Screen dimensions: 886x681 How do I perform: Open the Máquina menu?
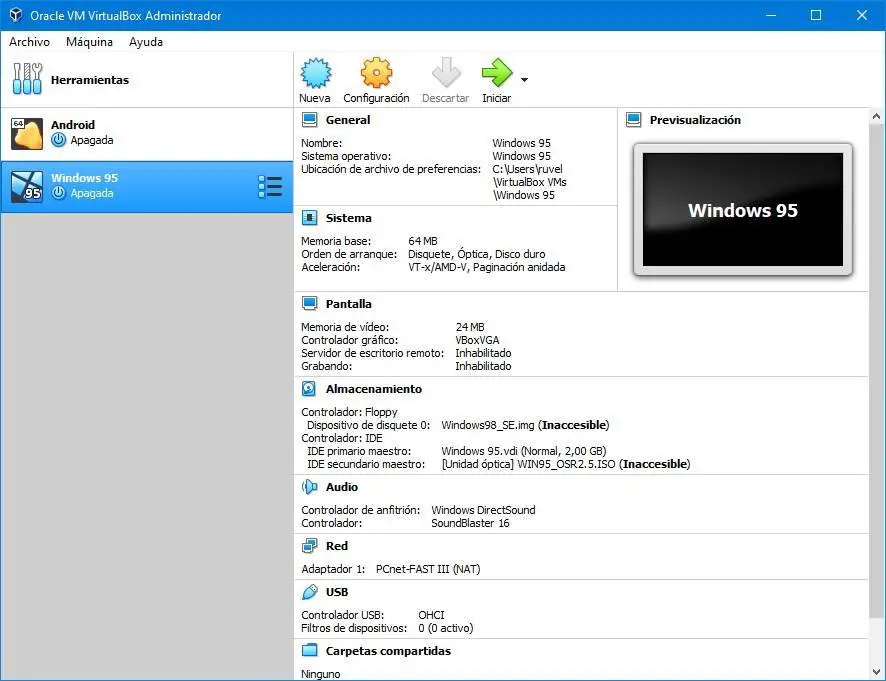point(89,42)
